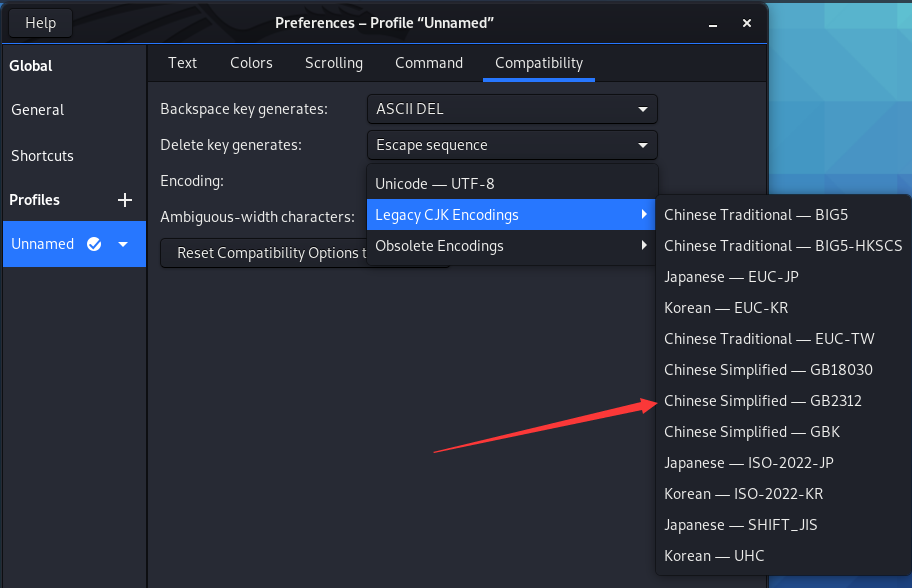Viewport: 912px width, 588px height.
Task: Open the Unnamed profile menu arrow
Action: coord(123,244)
